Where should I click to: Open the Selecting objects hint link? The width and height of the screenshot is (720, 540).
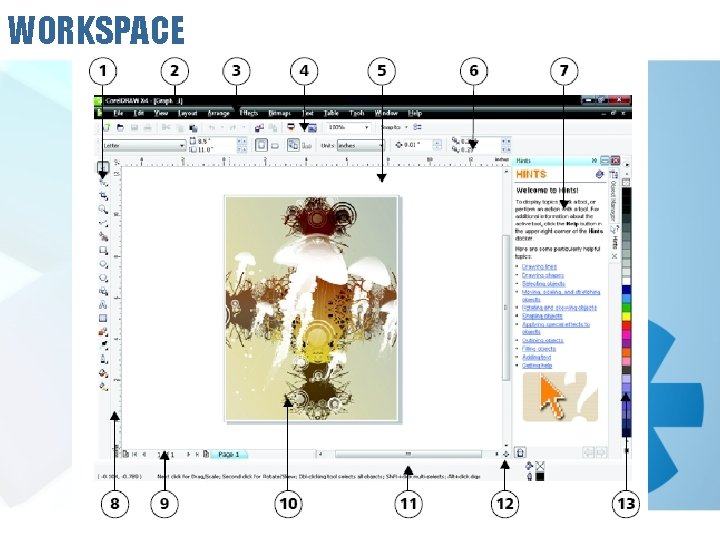point(544,284)
